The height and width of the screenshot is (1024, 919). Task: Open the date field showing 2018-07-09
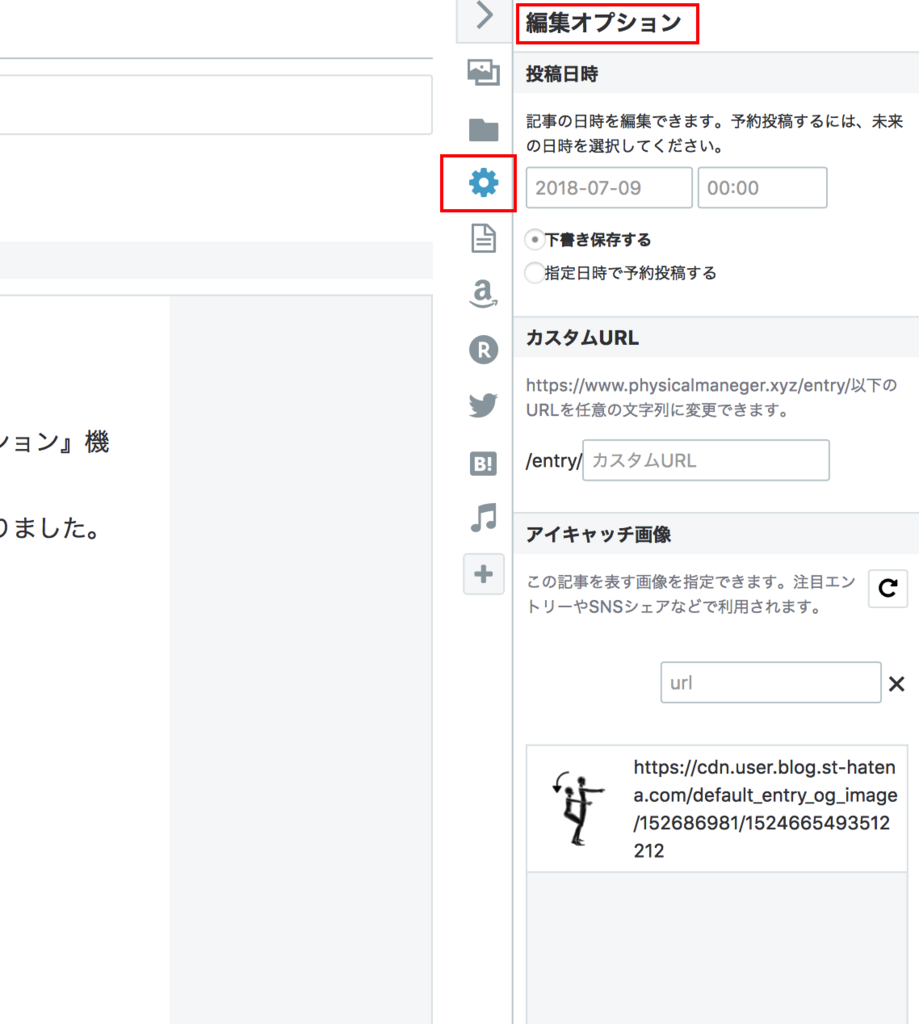(608, 187)
